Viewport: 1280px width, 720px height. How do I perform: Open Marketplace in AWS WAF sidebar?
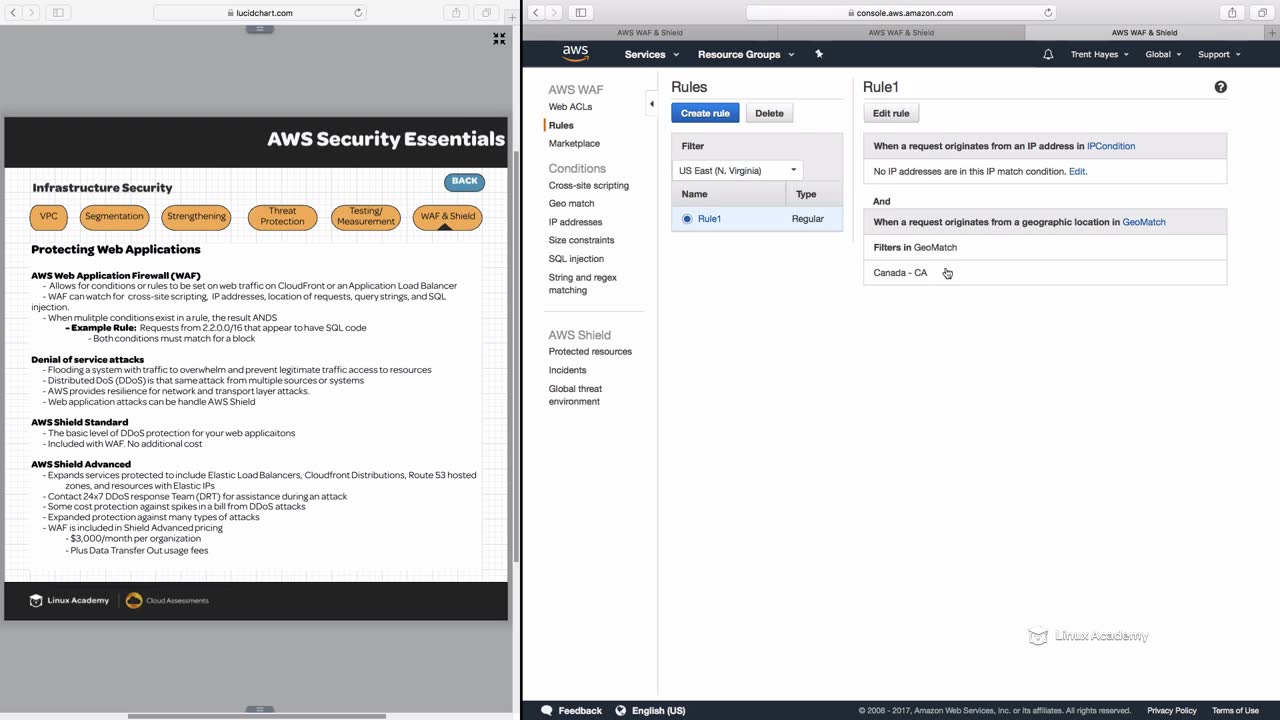click(x=574, y=143)
